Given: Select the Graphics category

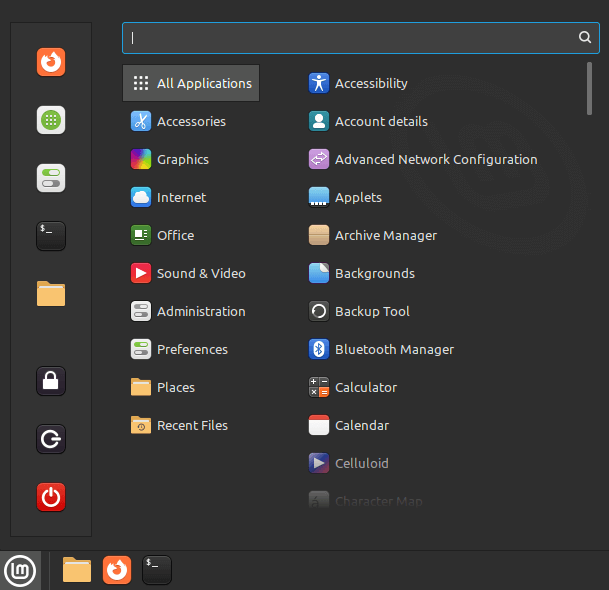Looking at the screenshot, I should pyautogui.click(x=191, y=159).
